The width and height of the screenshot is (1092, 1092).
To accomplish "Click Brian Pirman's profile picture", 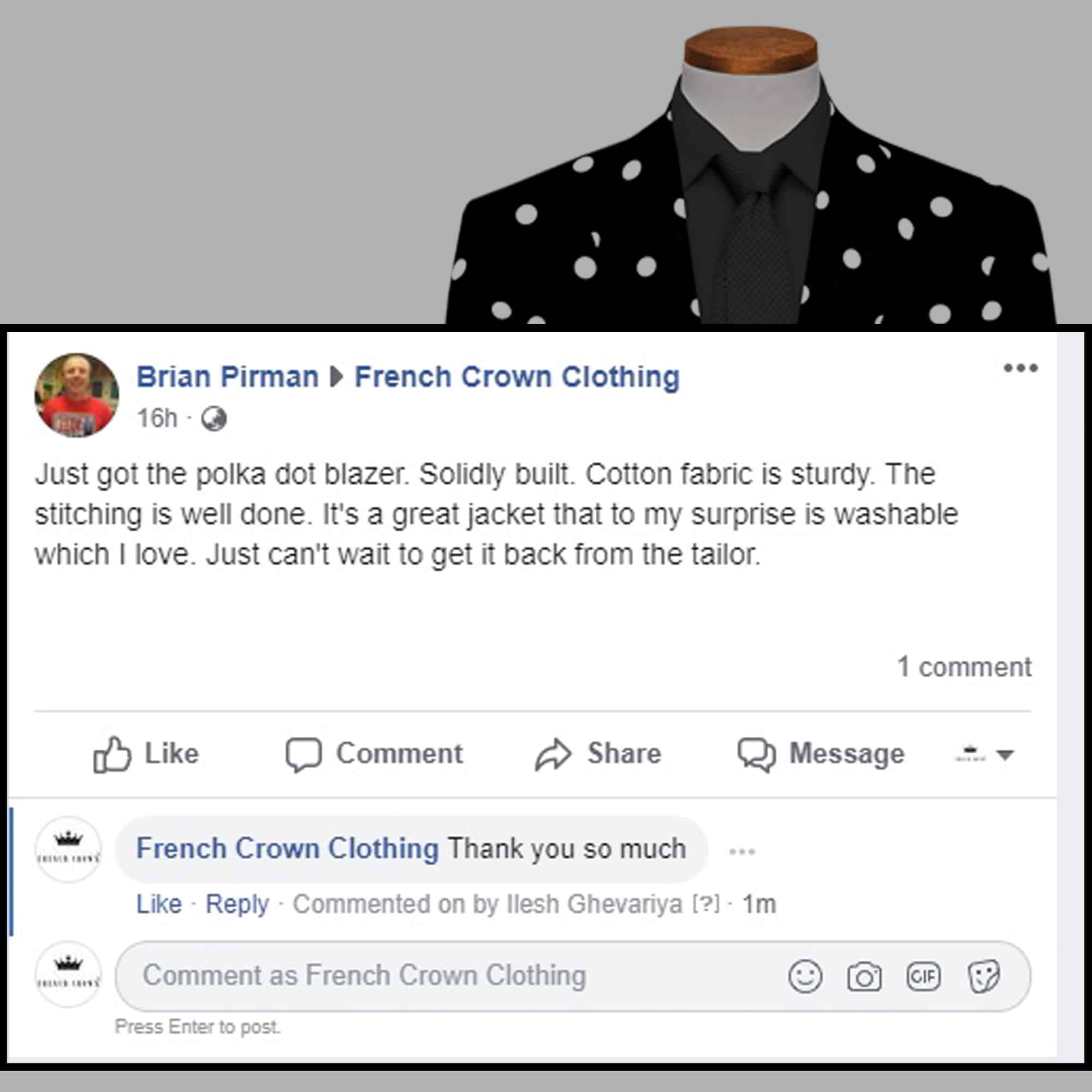I will (77, 395).
